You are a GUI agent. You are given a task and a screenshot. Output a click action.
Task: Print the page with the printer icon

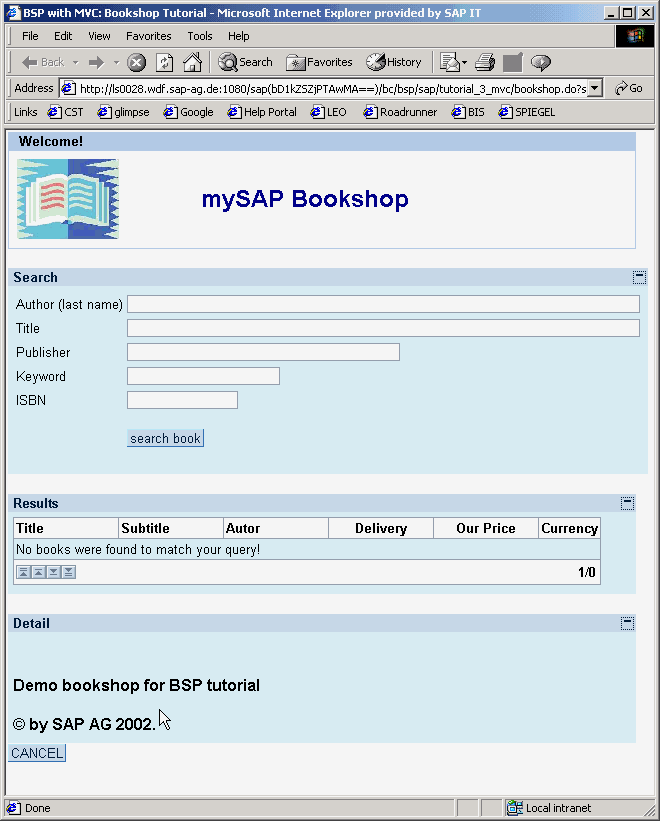coord(485,62)
